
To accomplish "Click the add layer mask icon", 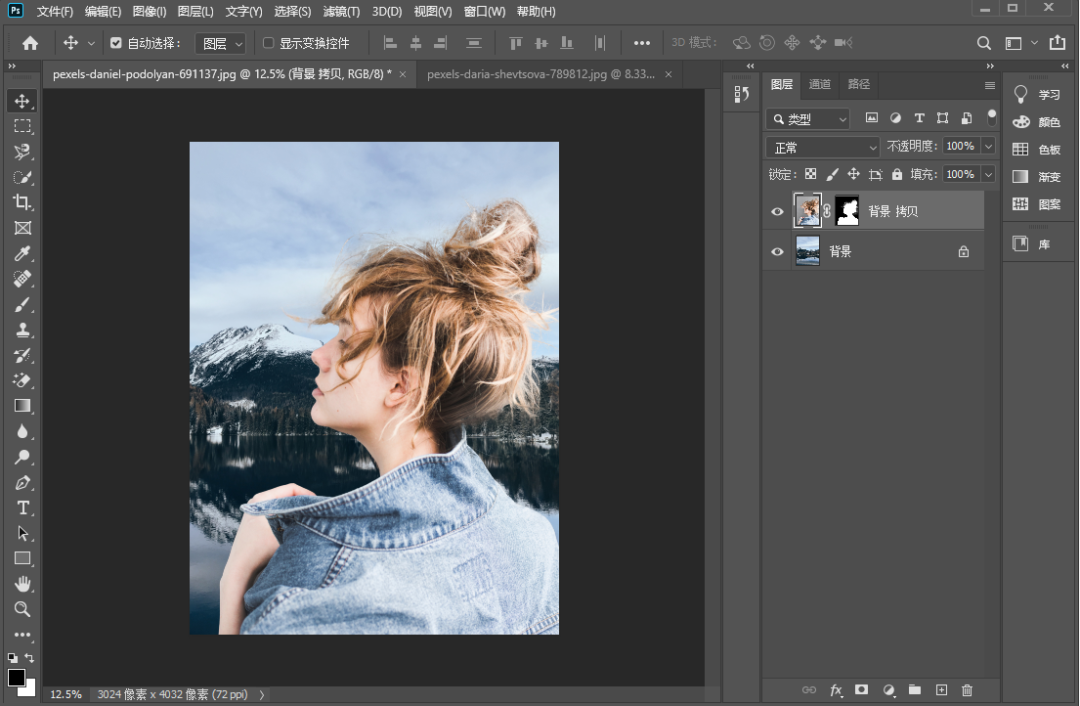I will click(x=861, y=690).
